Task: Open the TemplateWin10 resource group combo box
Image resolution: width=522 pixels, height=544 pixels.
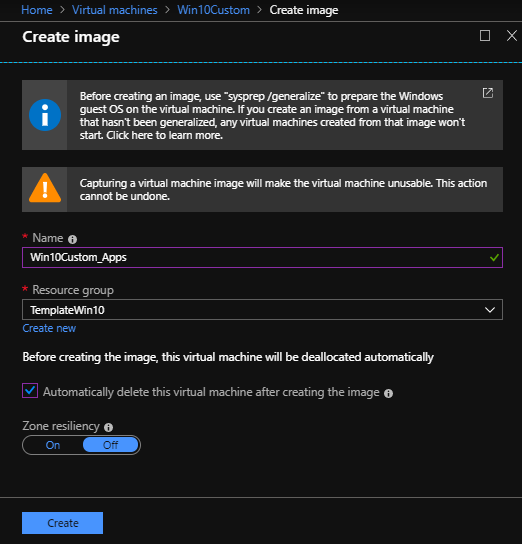Action: [262, 310]
